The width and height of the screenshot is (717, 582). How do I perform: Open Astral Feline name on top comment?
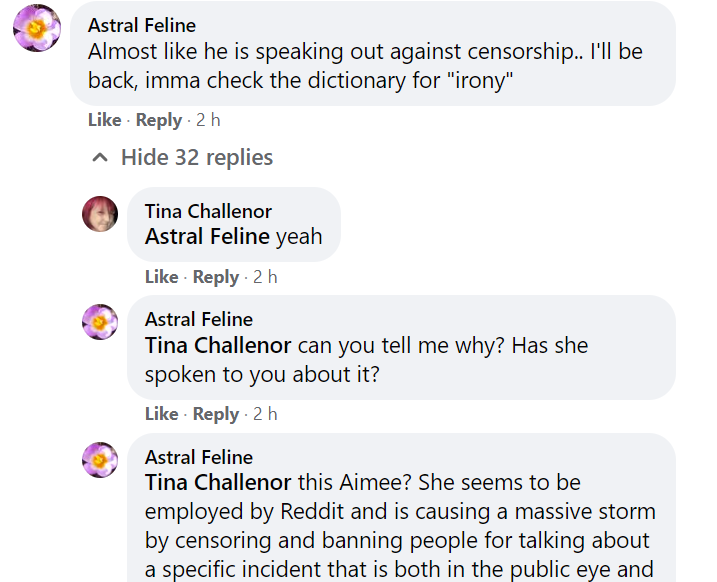tap(142, 26)
